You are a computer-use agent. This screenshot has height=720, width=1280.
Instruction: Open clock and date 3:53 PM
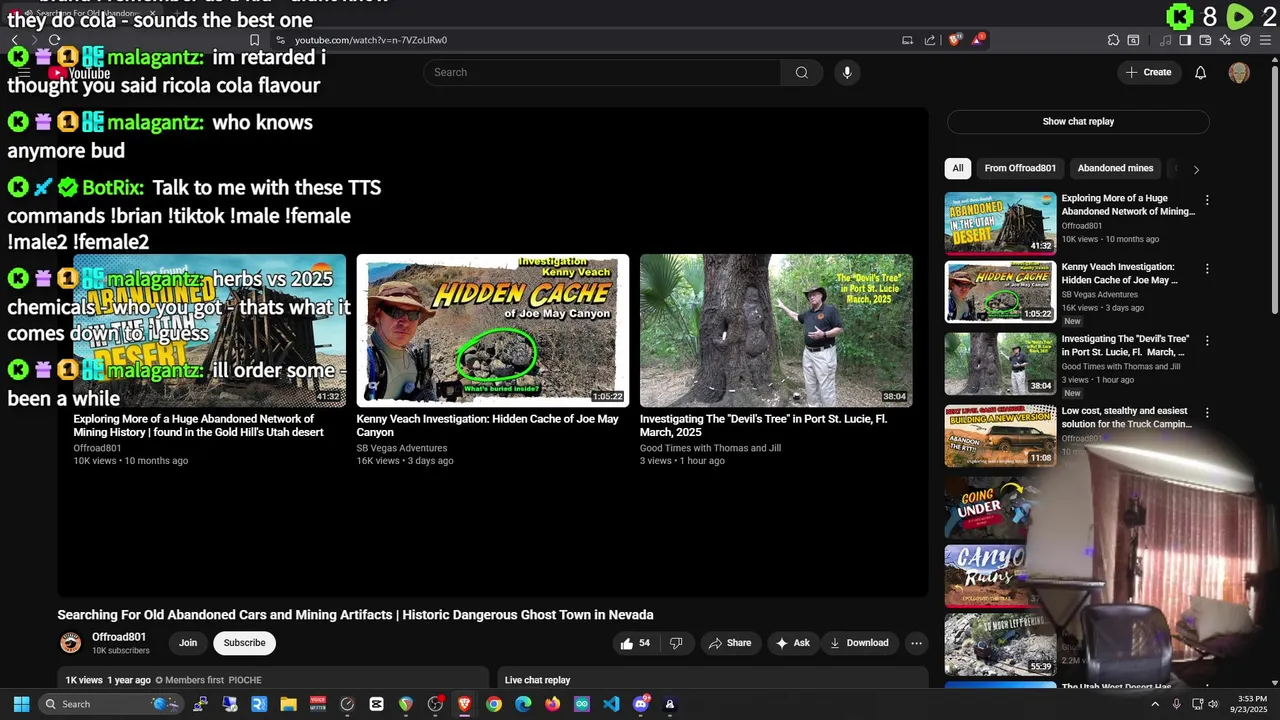(x=1251, y=704)
